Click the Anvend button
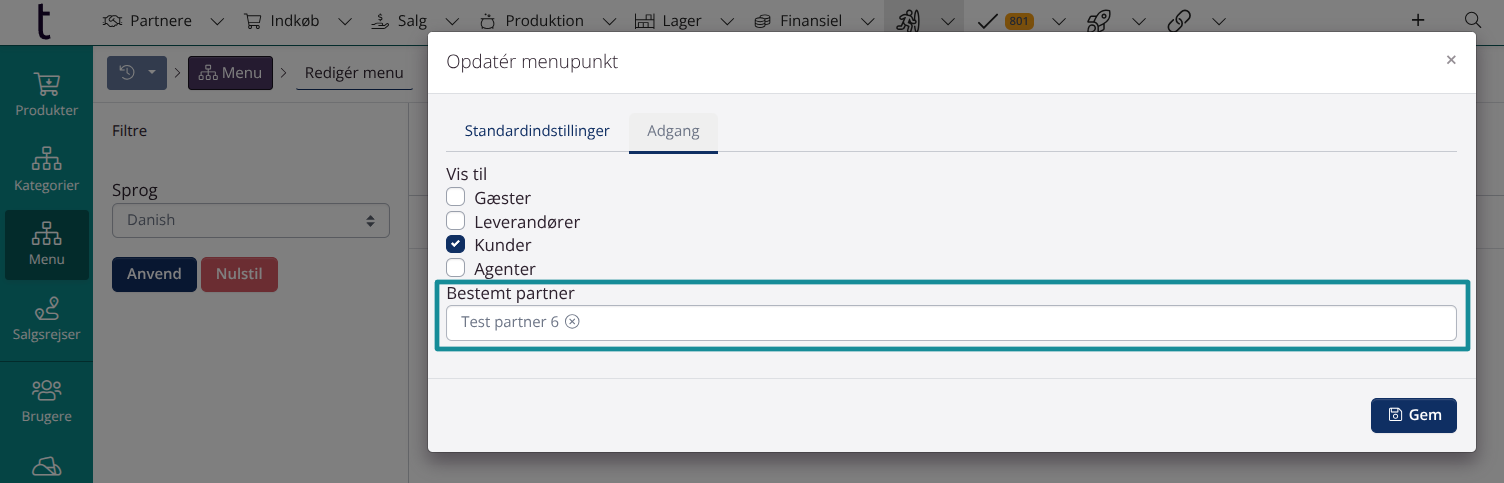This screenshot has width=1504, height=483. pos(154,274)
